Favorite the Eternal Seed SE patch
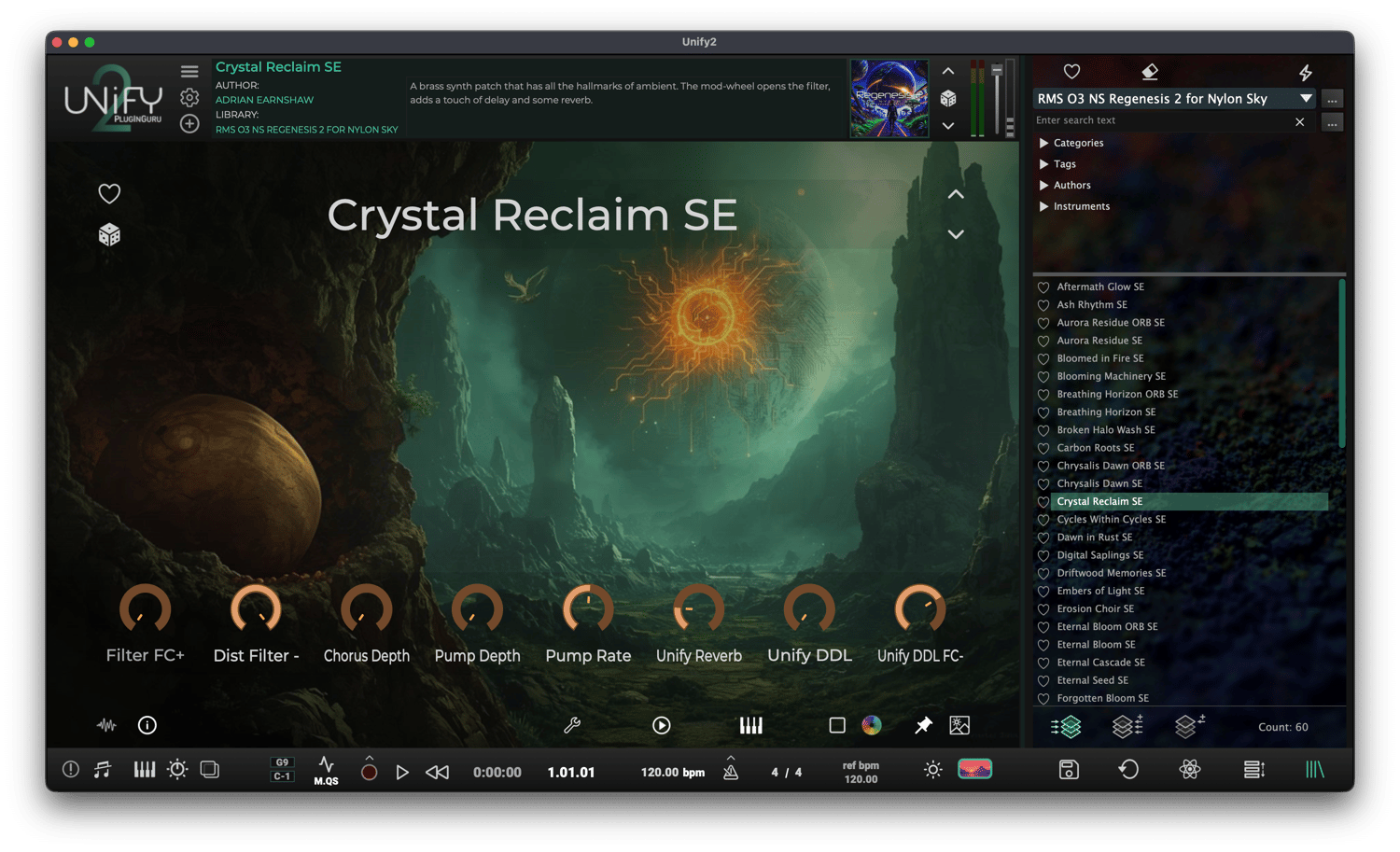The image size is (1400, 852). [1043, 681]
